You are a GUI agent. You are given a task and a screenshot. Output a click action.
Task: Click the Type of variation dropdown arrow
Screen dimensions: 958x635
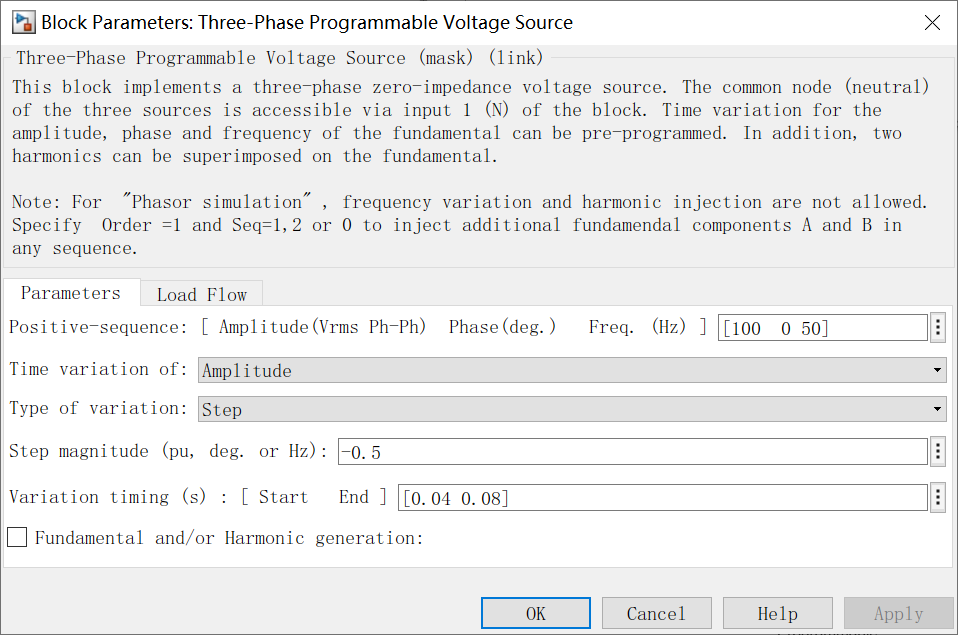(x=936, y=409)
